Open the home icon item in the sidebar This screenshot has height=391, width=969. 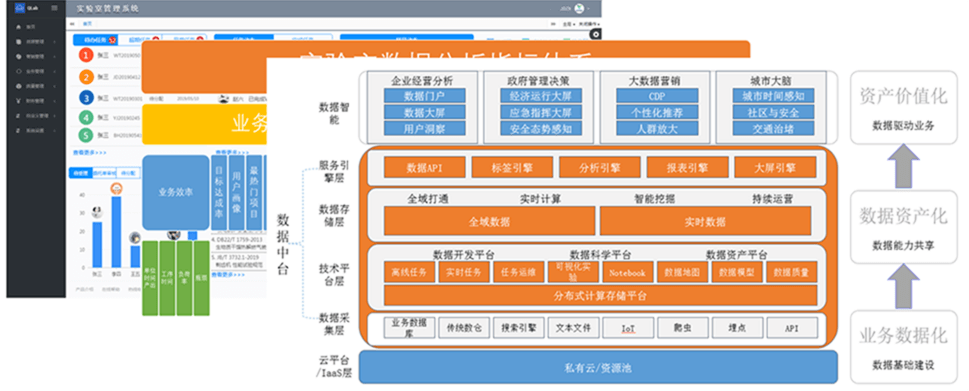coord(18,27)
